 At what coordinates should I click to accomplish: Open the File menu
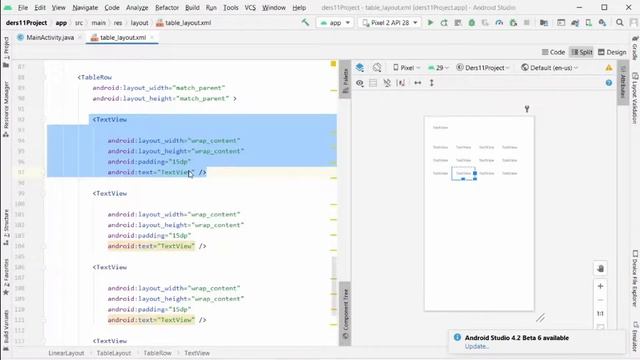(23, 7)
